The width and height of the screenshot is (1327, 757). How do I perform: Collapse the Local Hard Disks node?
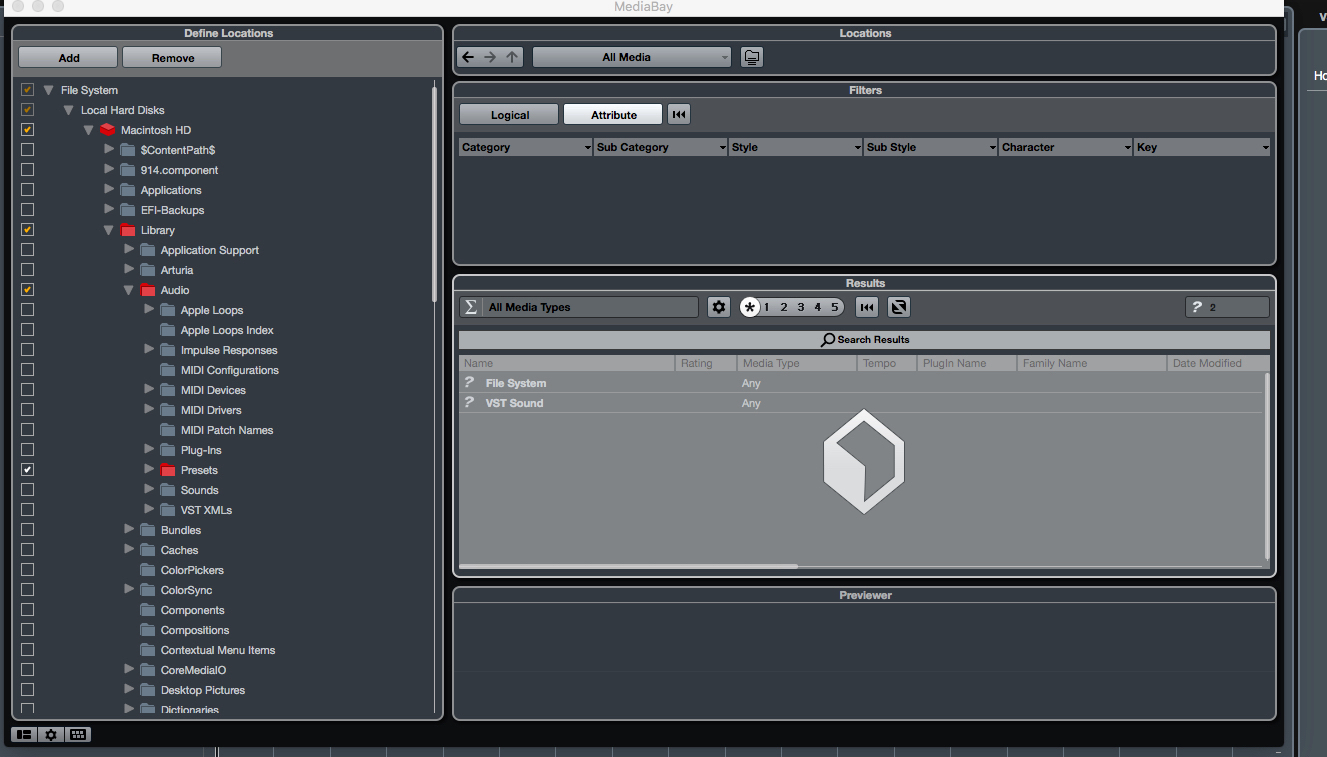pos(68,110)
